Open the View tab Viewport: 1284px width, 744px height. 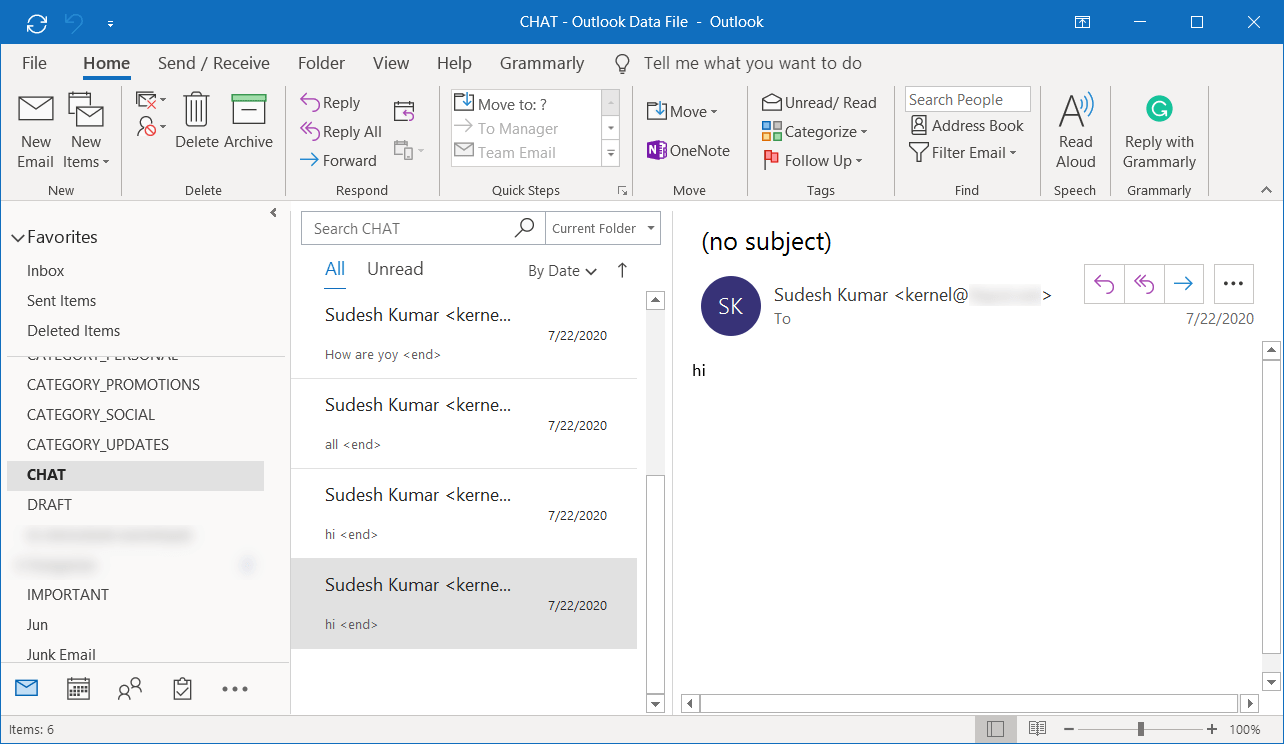coord(391,63)
